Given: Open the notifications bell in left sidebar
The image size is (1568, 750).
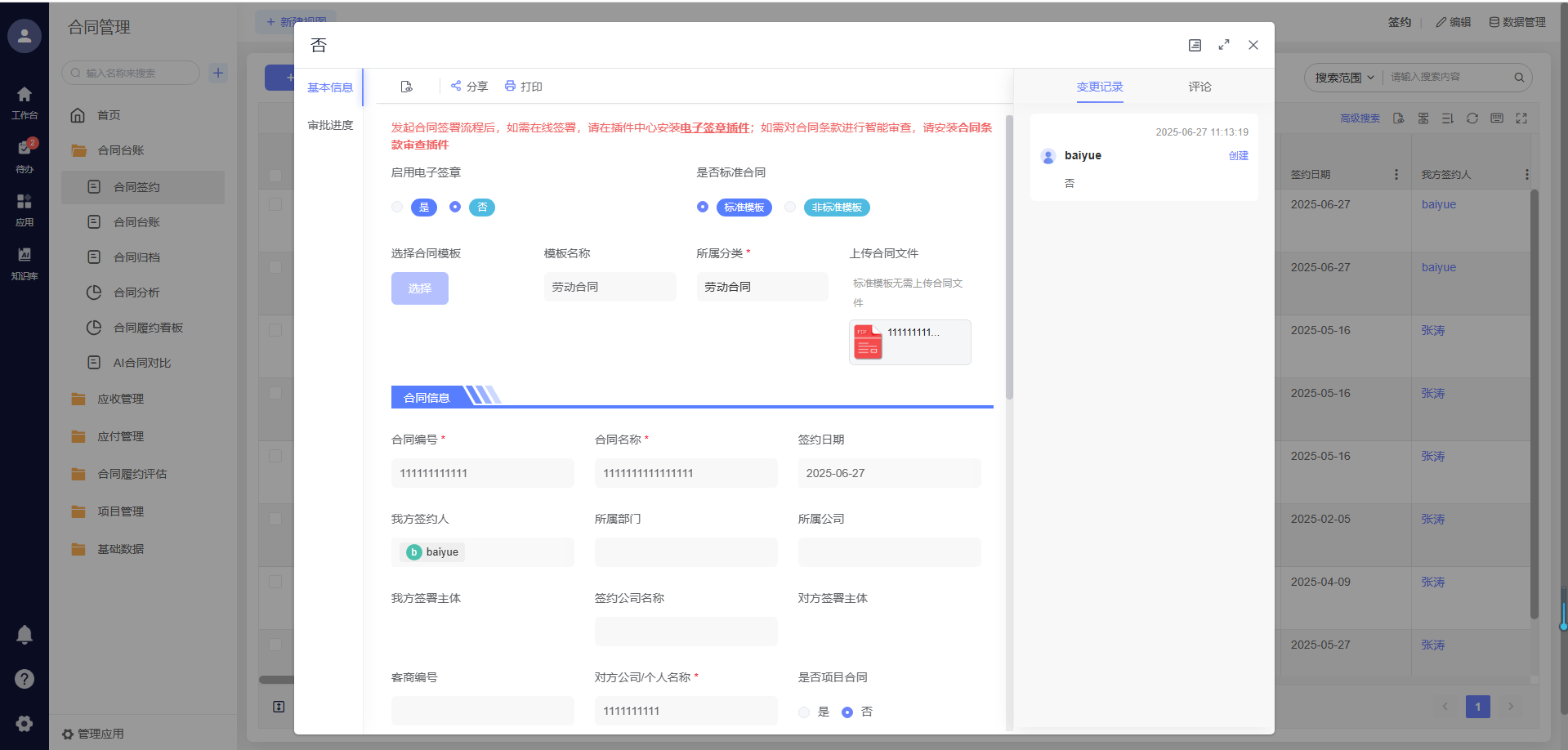Looking at the screenshot, I should coord(25,635).
